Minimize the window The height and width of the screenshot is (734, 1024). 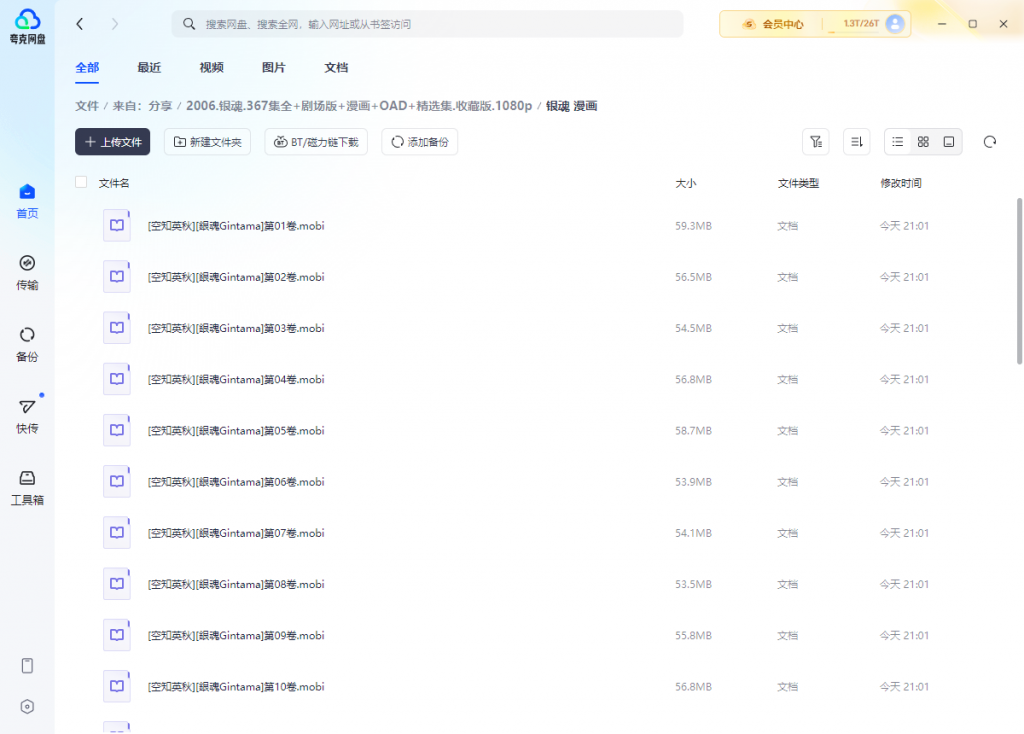[942, 24]
